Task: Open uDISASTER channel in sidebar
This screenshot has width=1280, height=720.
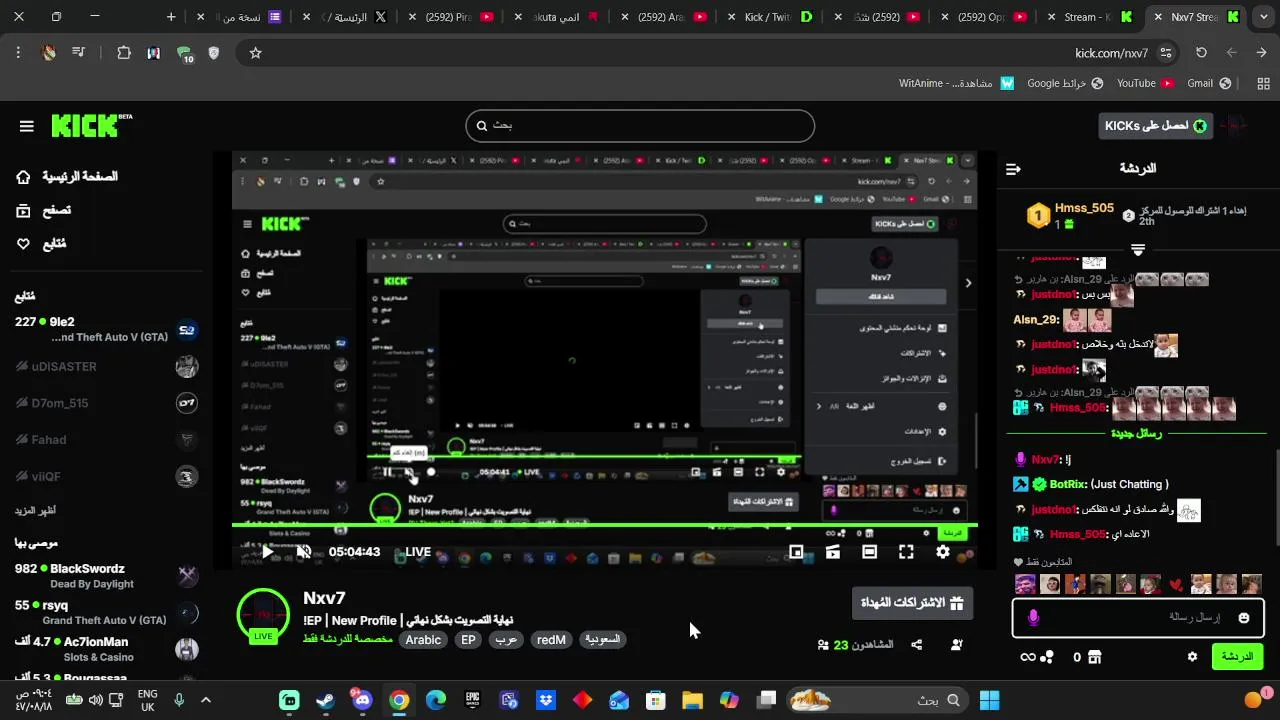Action: tap(106, 366)
